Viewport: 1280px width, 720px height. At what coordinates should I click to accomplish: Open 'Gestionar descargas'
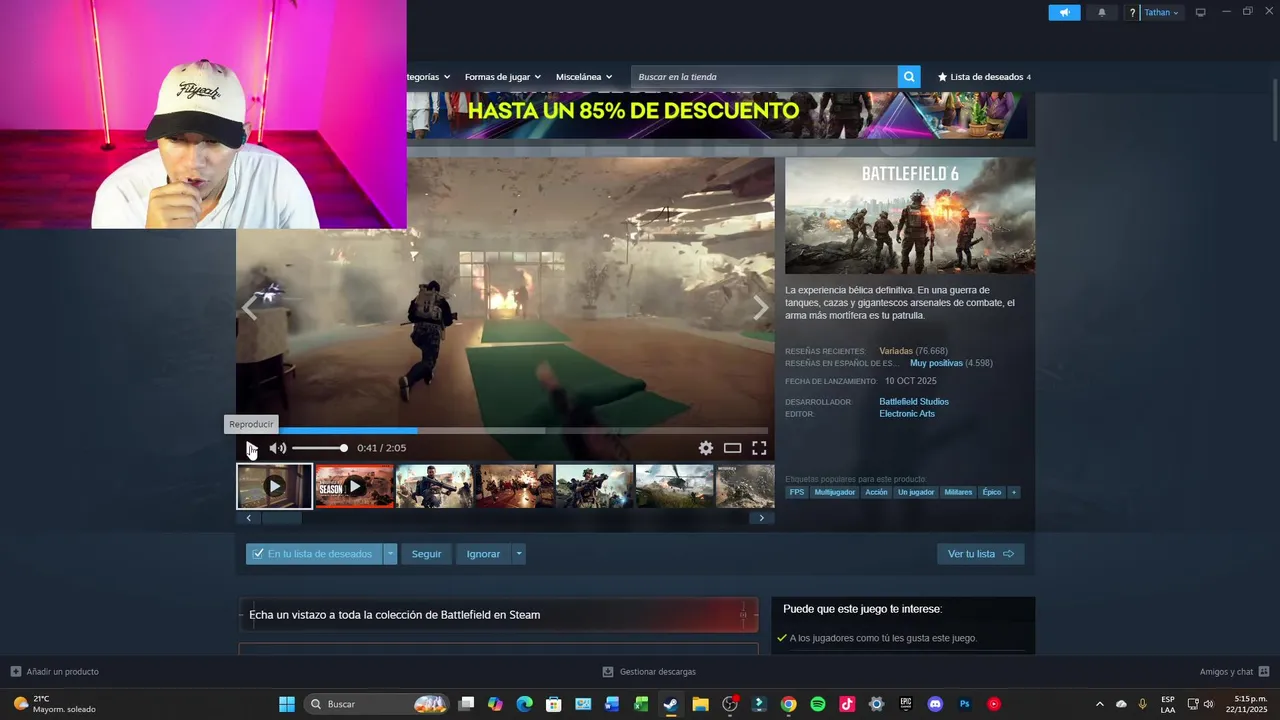649,672
